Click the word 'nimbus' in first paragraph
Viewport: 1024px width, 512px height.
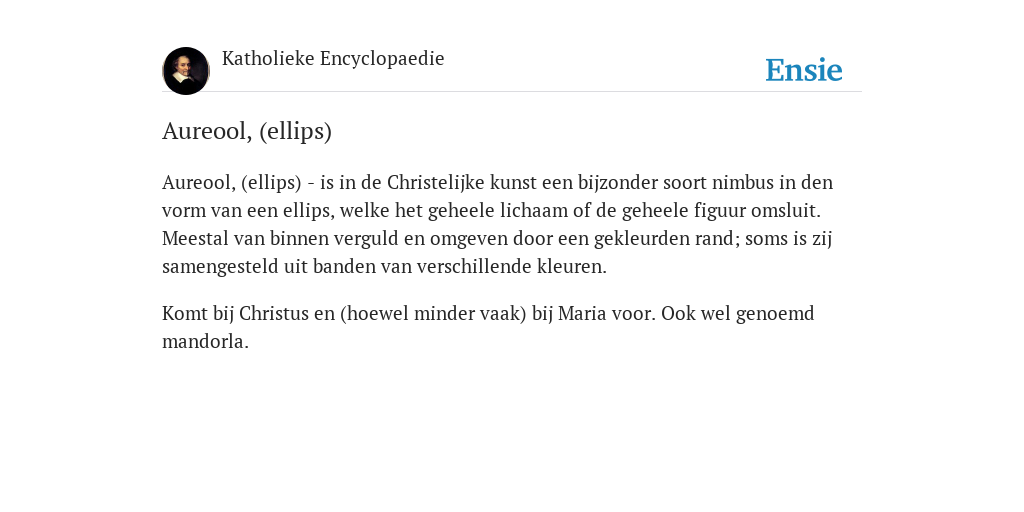(x=743, y=182)
